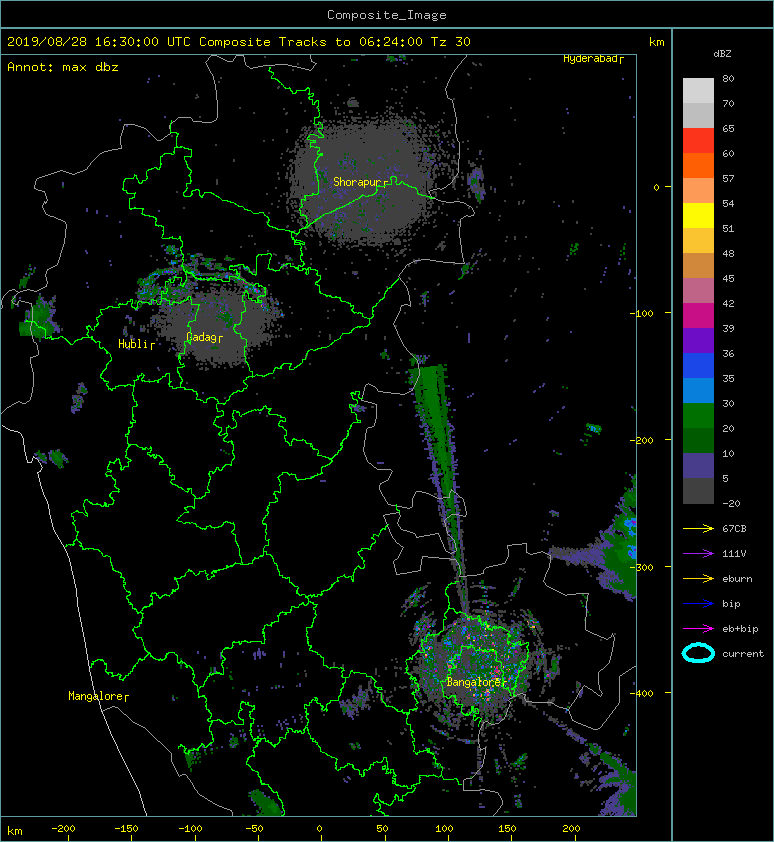Viewport: 774px width, 842px height.
Task: Click the -100 y-axis tick label
Action: coord(641,313)
